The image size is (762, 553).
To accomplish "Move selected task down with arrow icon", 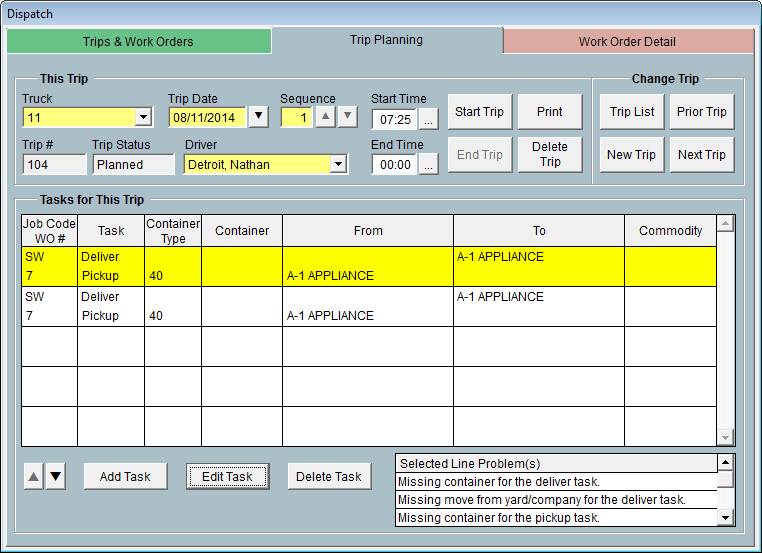I will tap(55, 476).
